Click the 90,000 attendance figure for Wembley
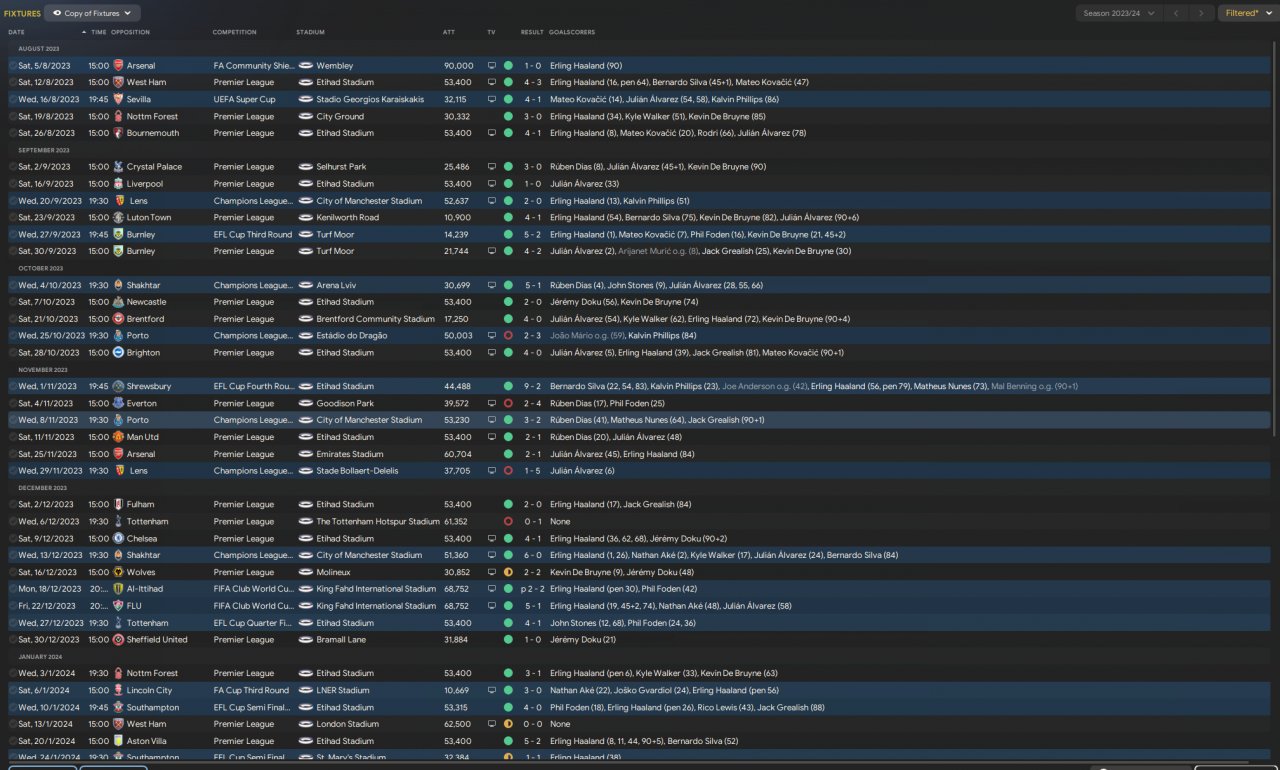 pyautogui.click(x=459, y=66)
